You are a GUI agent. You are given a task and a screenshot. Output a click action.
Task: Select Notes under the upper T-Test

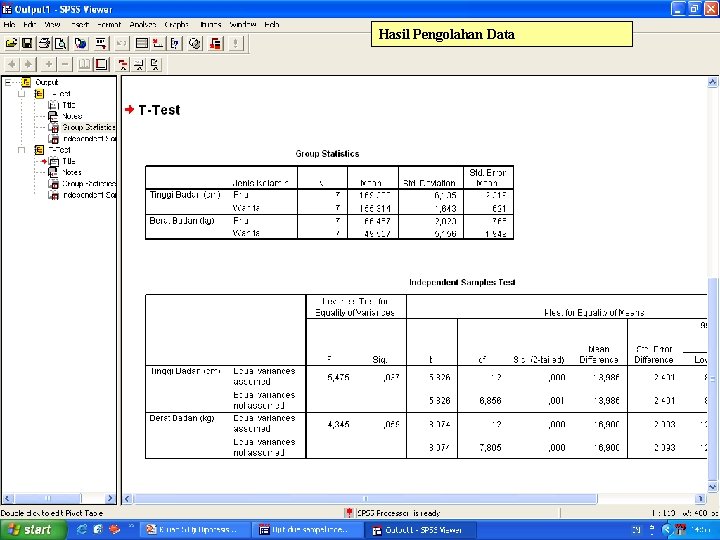tap(72, 116)
